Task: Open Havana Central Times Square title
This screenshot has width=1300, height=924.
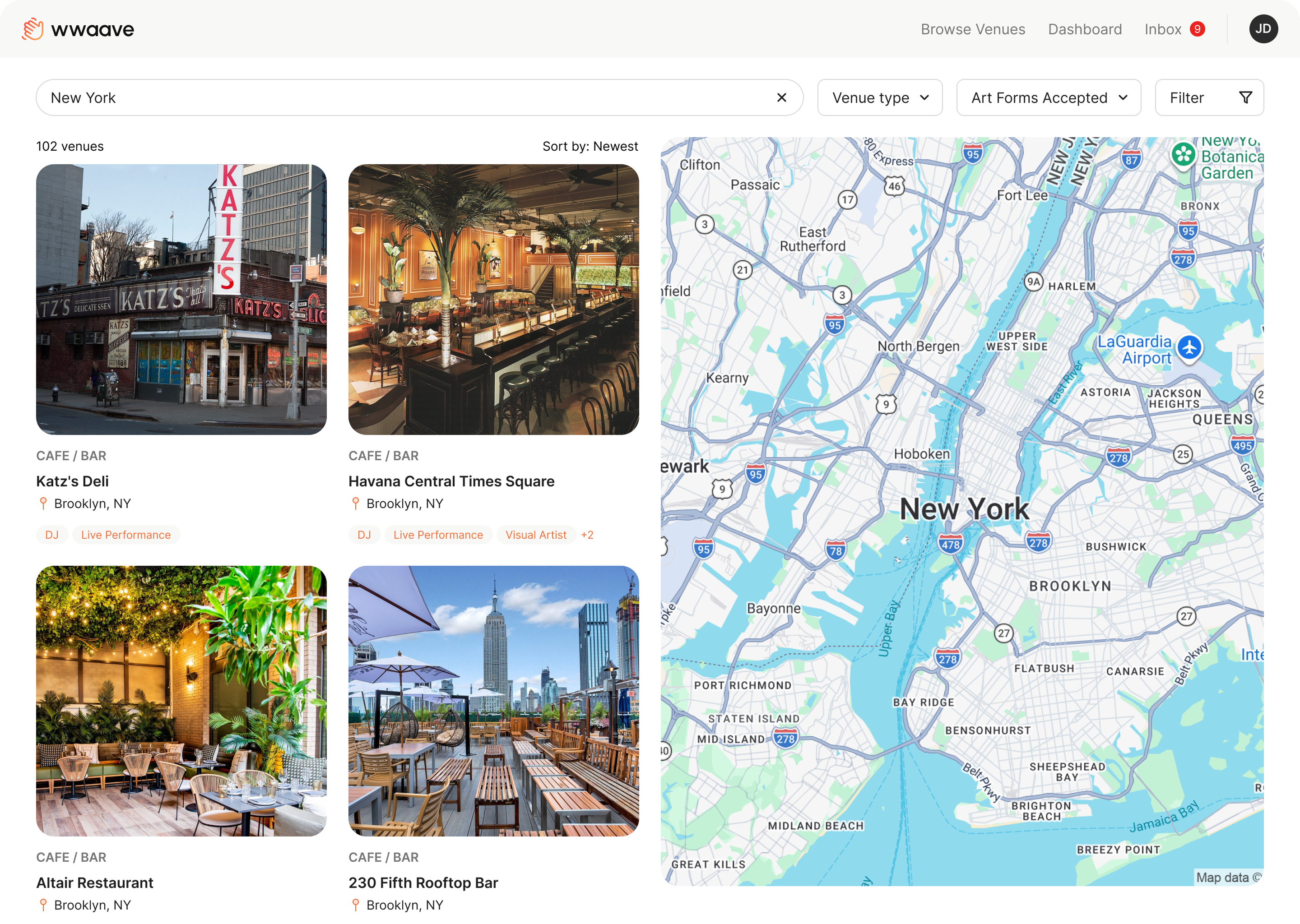Action: coord(451,481)
